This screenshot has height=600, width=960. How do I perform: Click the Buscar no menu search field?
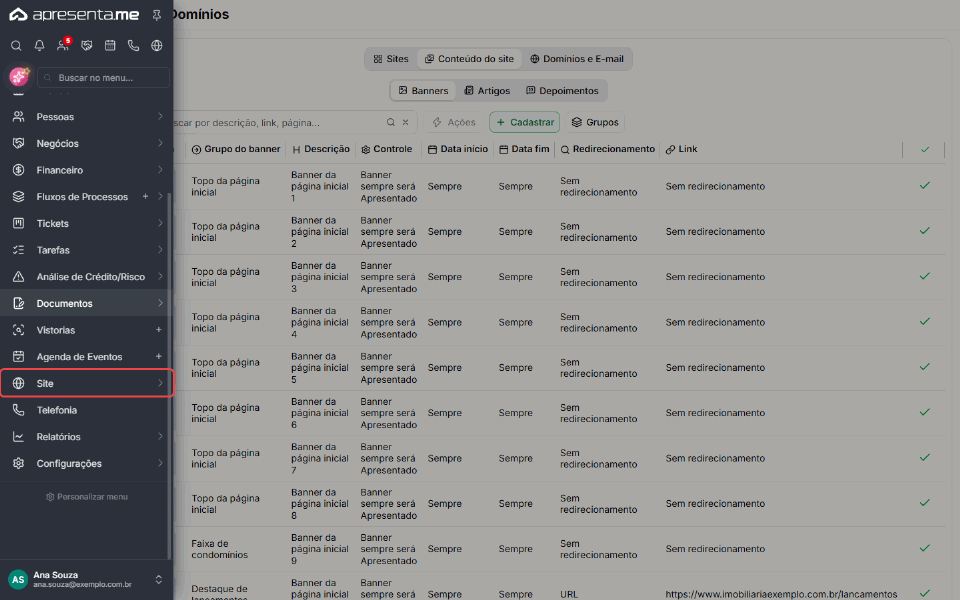coord(103,78)
